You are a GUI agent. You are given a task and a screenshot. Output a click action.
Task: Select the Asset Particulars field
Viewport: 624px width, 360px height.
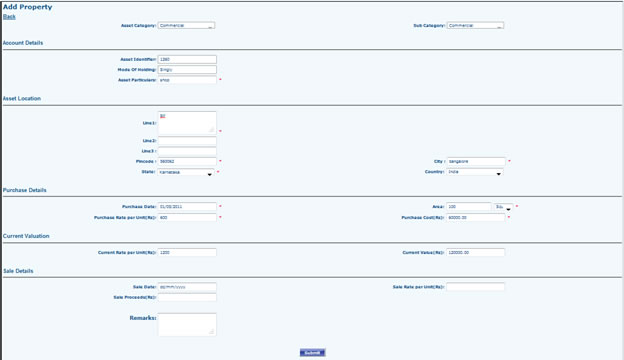(187, 80)
